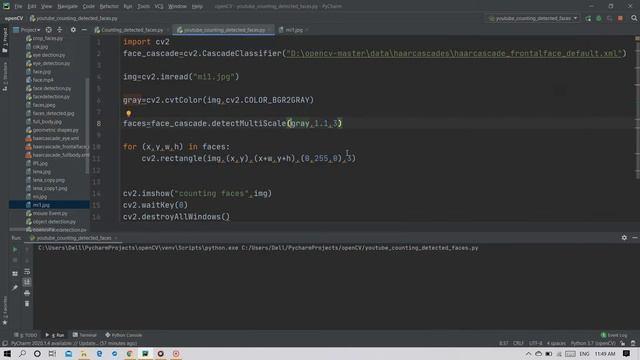
Task: Open the Event Log
Action: pyautogui.click(x=614, y=335)
